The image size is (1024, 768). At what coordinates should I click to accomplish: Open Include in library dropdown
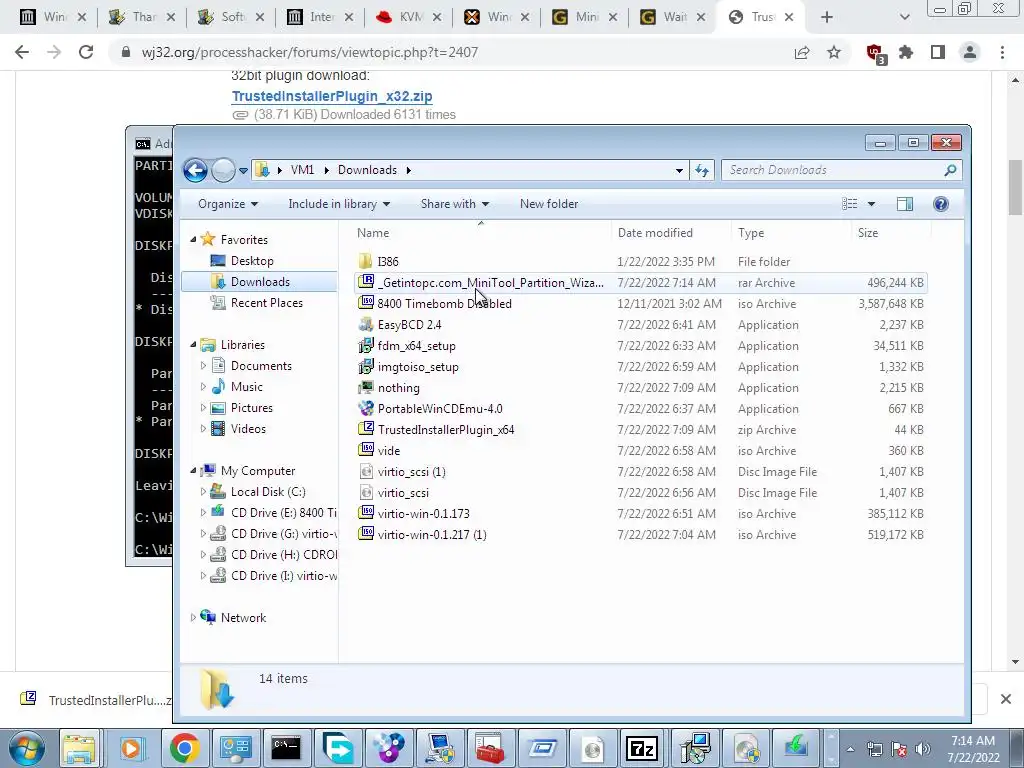339,204
